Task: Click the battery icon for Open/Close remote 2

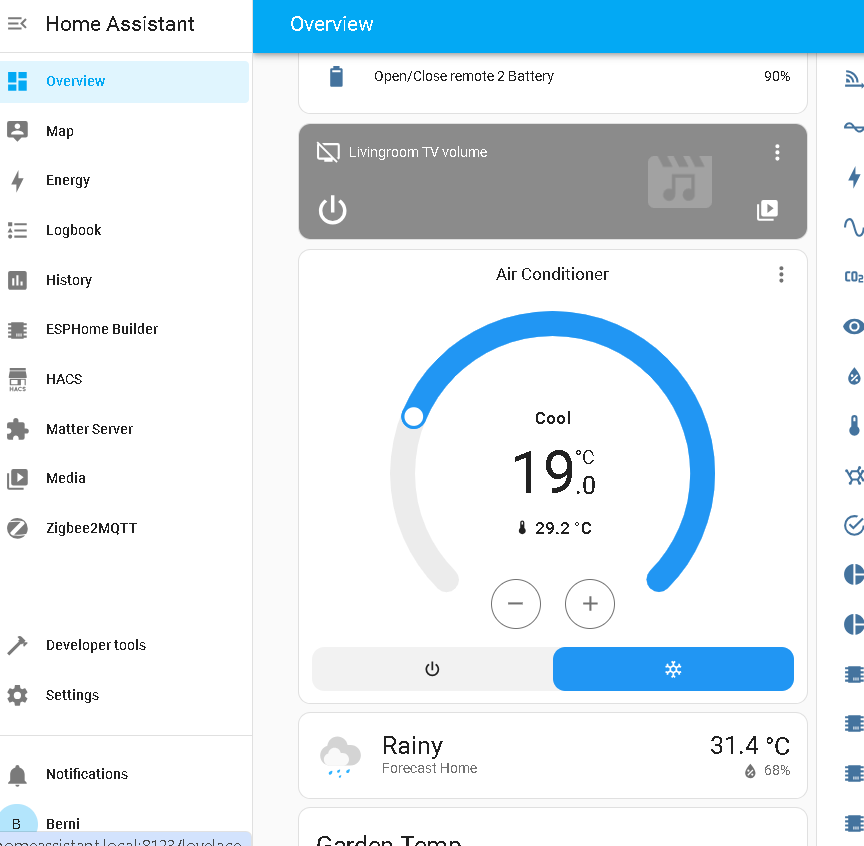Action: tap(336, 76)
